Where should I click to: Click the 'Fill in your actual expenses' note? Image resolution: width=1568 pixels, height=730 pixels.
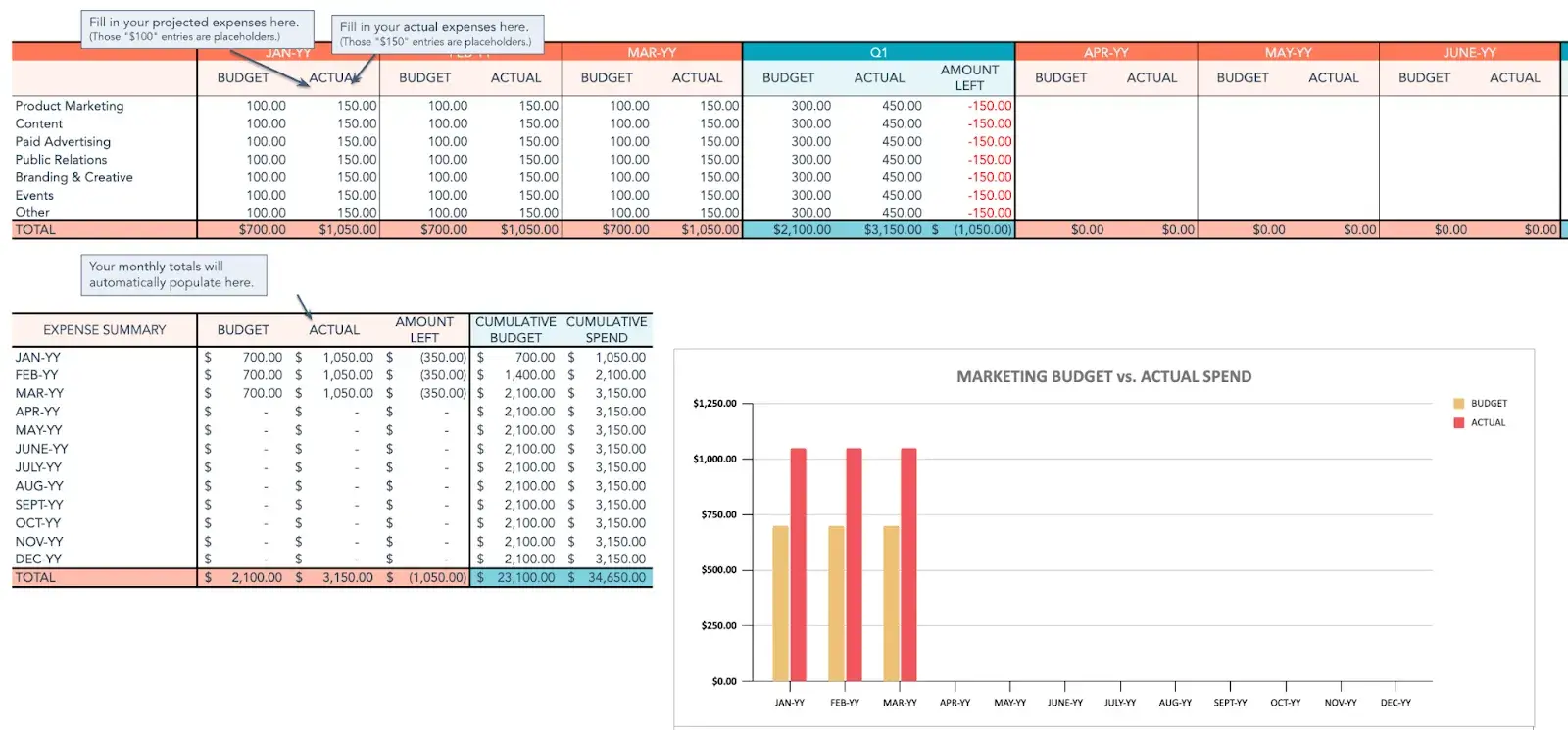[x=437, y=33]
